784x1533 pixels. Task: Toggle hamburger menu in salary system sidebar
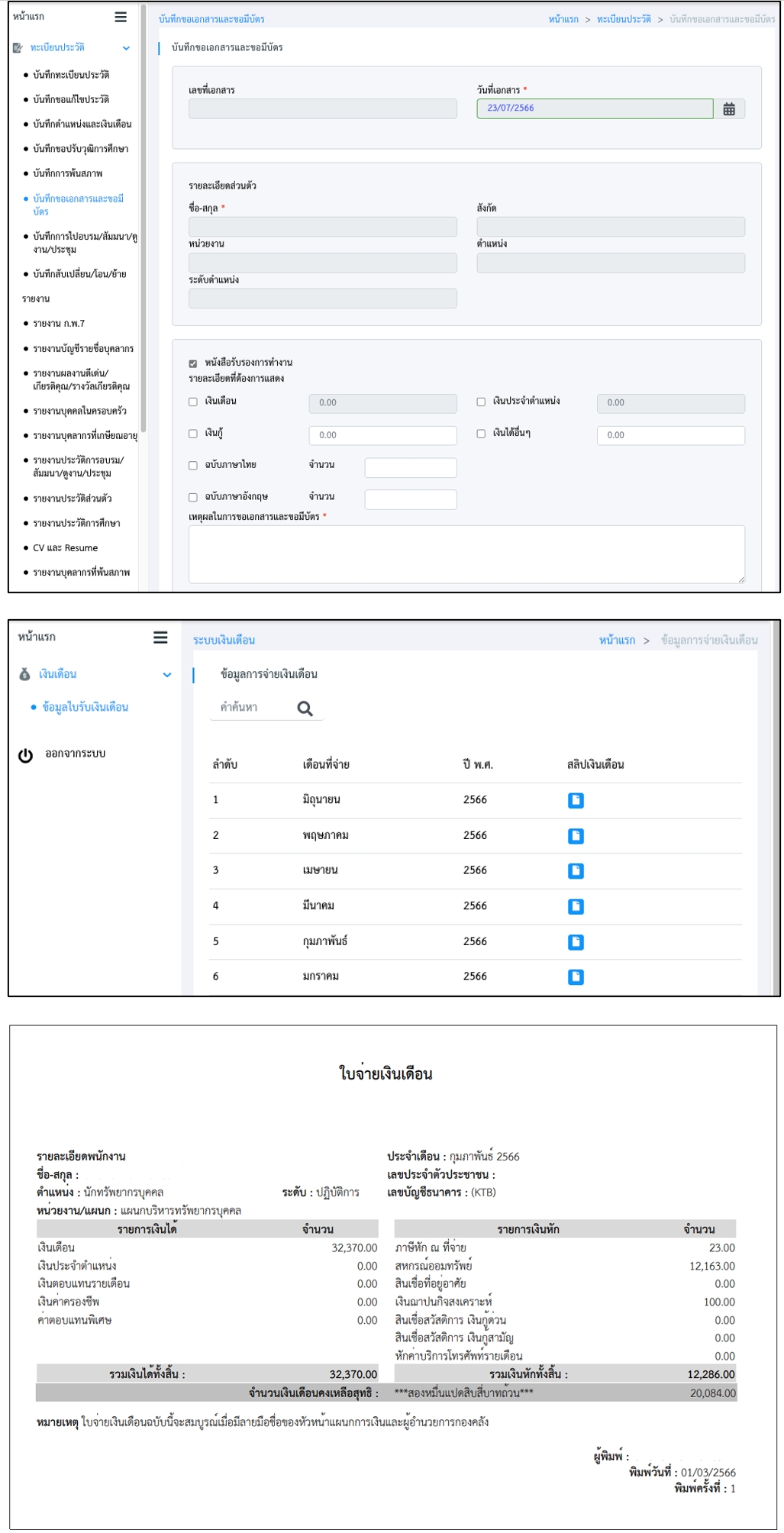[160, 637]
